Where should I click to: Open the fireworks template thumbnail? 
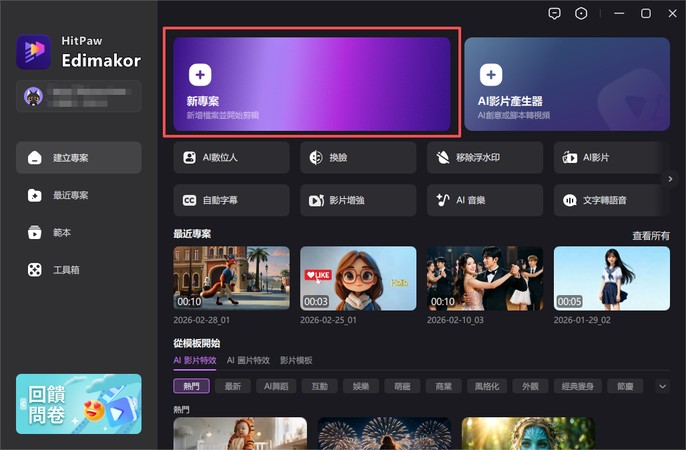(x=384, y=433)
